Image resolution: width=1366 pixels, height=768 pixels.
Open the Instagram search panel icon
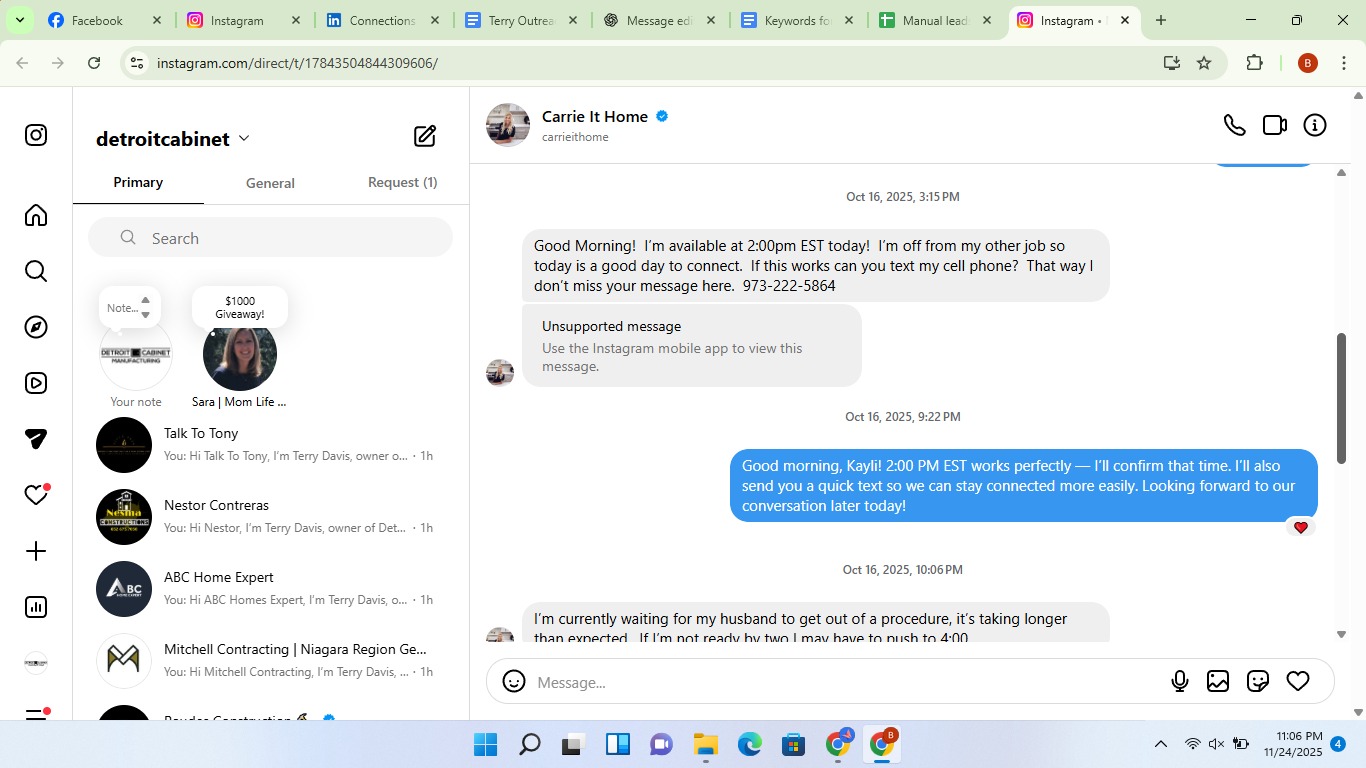click(36, 271)
